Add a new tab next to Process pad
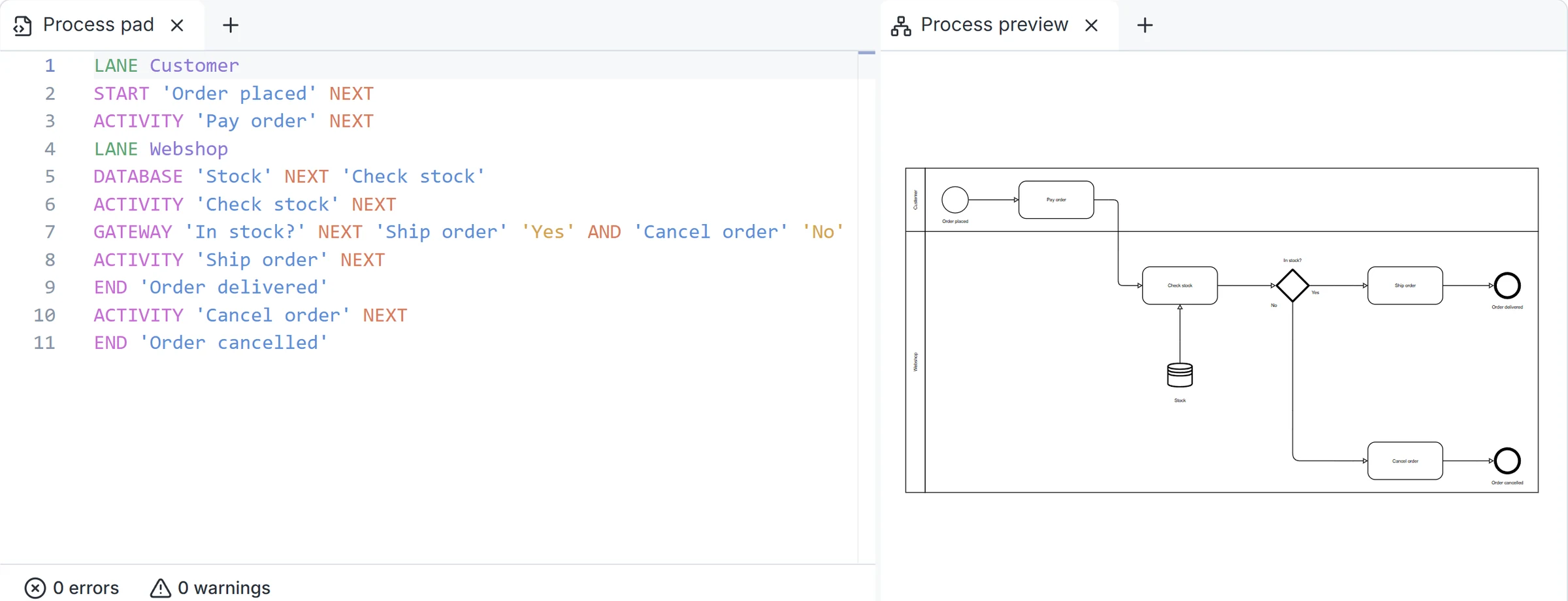 (231, 25)
